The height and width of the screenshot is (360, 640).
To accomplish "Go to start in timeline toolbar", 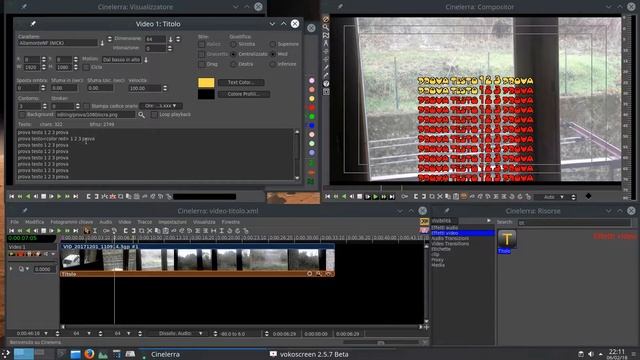I will tap(12, 231).
